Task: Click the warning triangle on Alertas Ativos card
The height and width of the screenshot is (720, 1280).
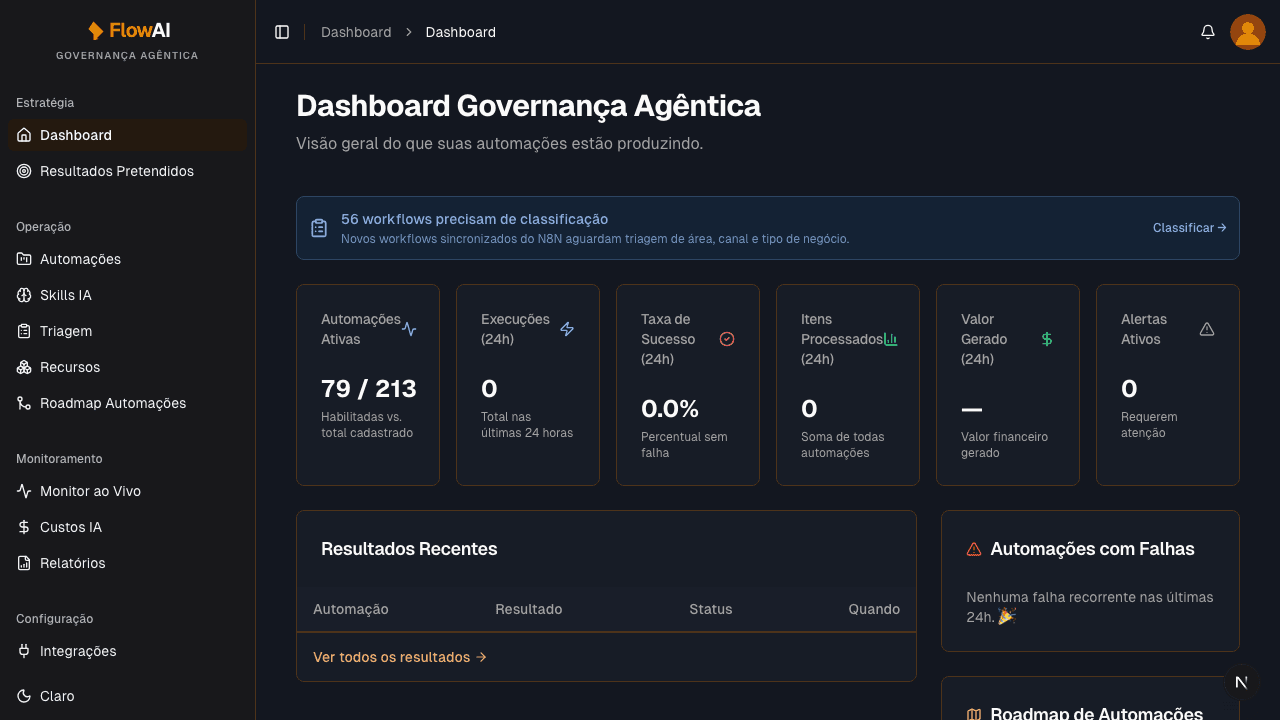Action: coord(1207,329)
